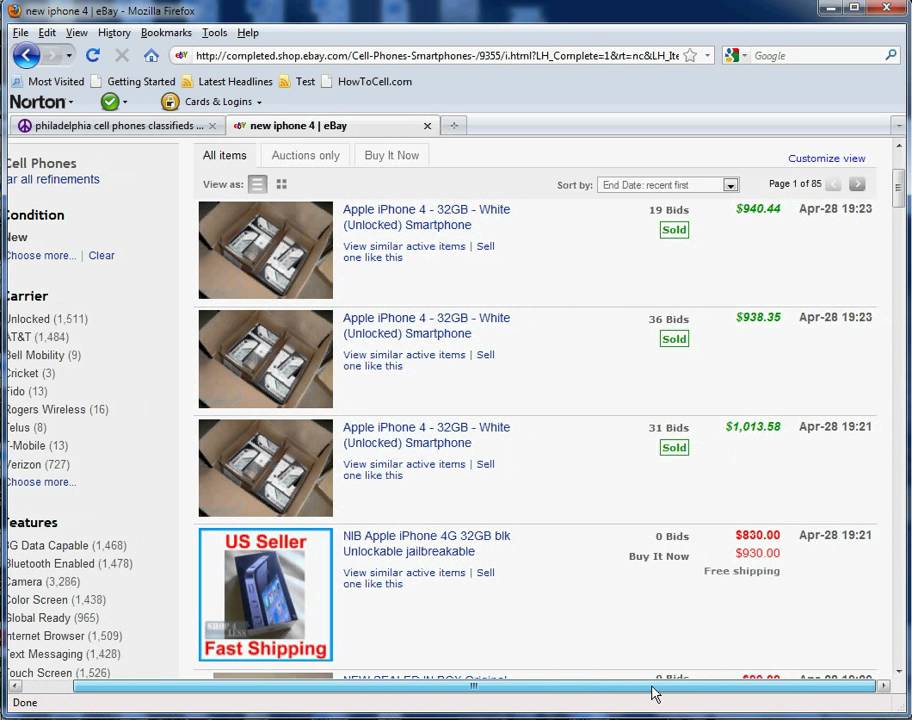Open the Latest Headlines feed bookmark

click(x=227, y=81)
